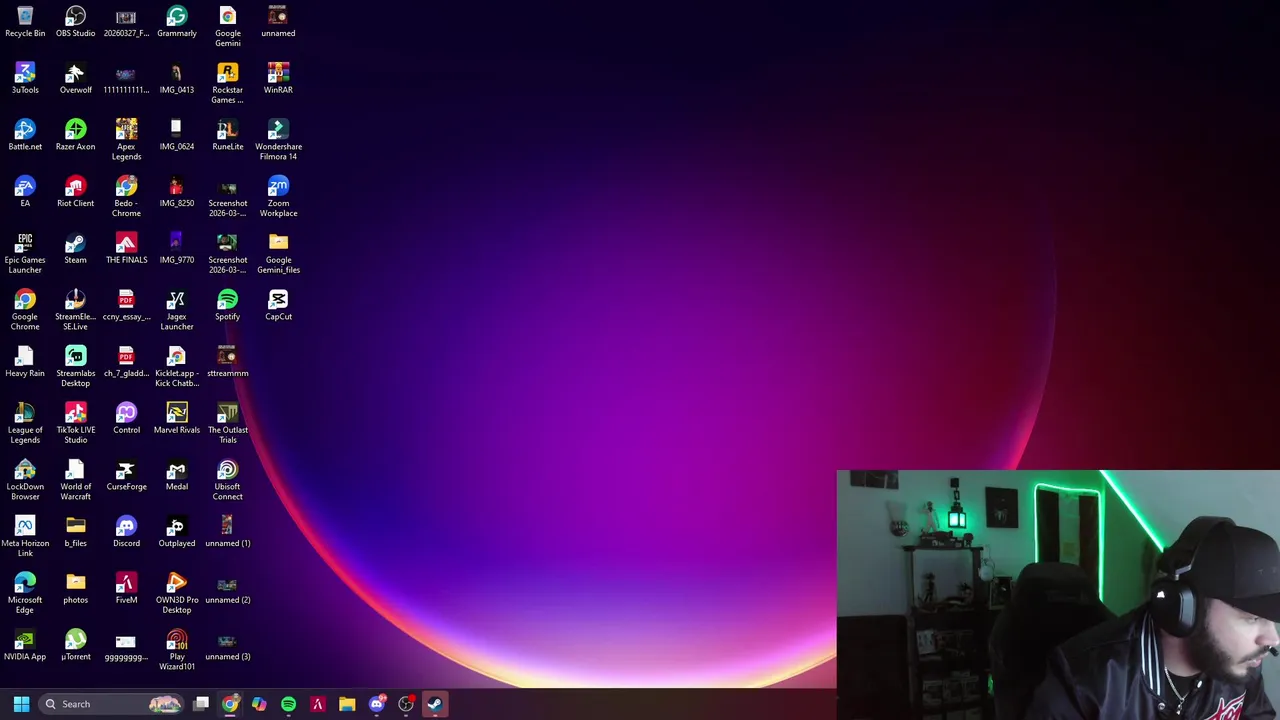The image size is (1280, 720).
Task: Launch the Riot Client desktop shortcut
Action: [x=75, y=192]
